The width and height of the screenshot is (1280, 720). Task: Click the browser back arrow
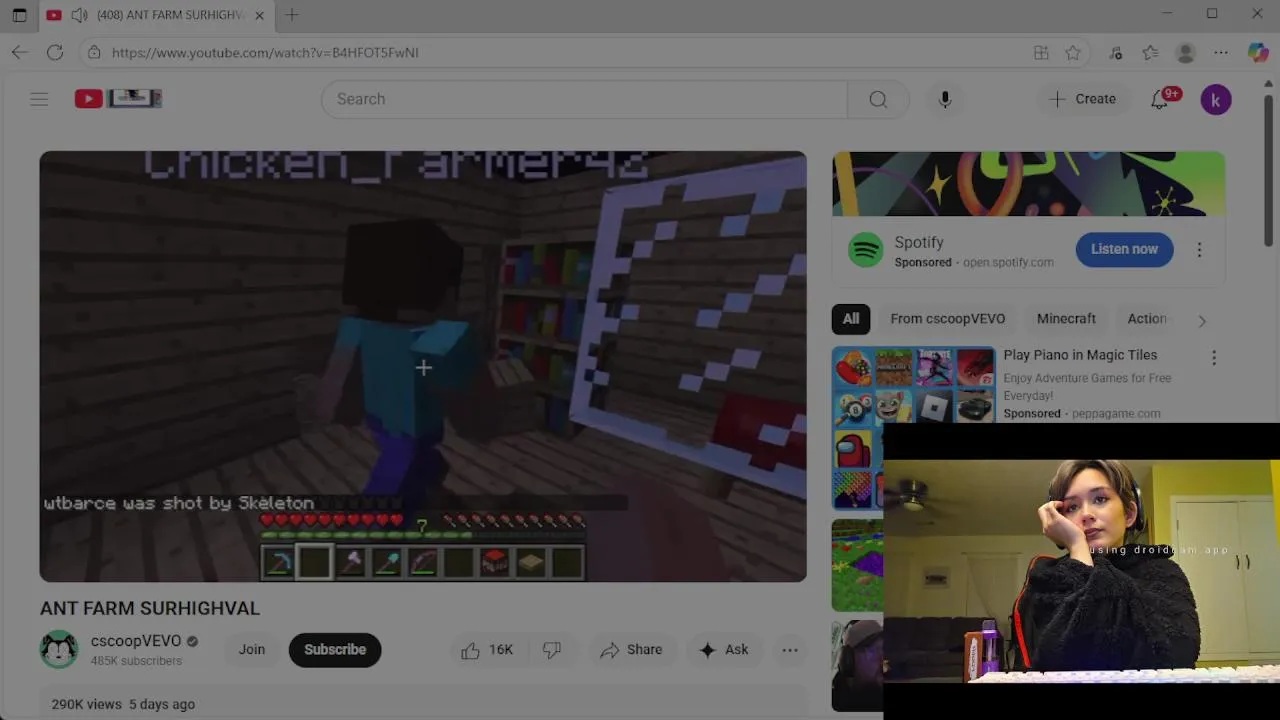pyautogui.click(x=20, y=52)
